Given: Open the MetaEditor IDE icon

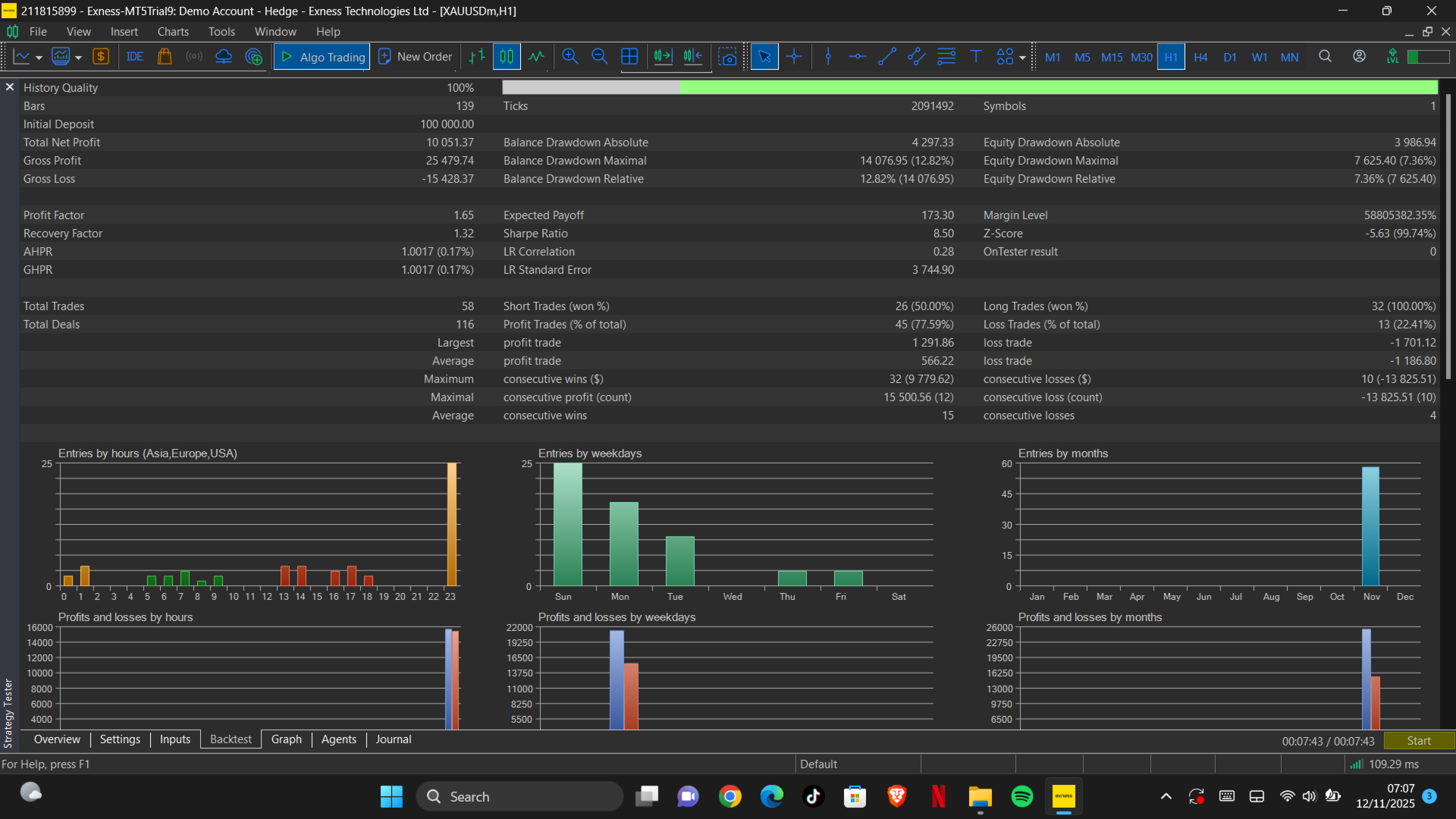Looking at the screenshot, I should coord(135,57).
